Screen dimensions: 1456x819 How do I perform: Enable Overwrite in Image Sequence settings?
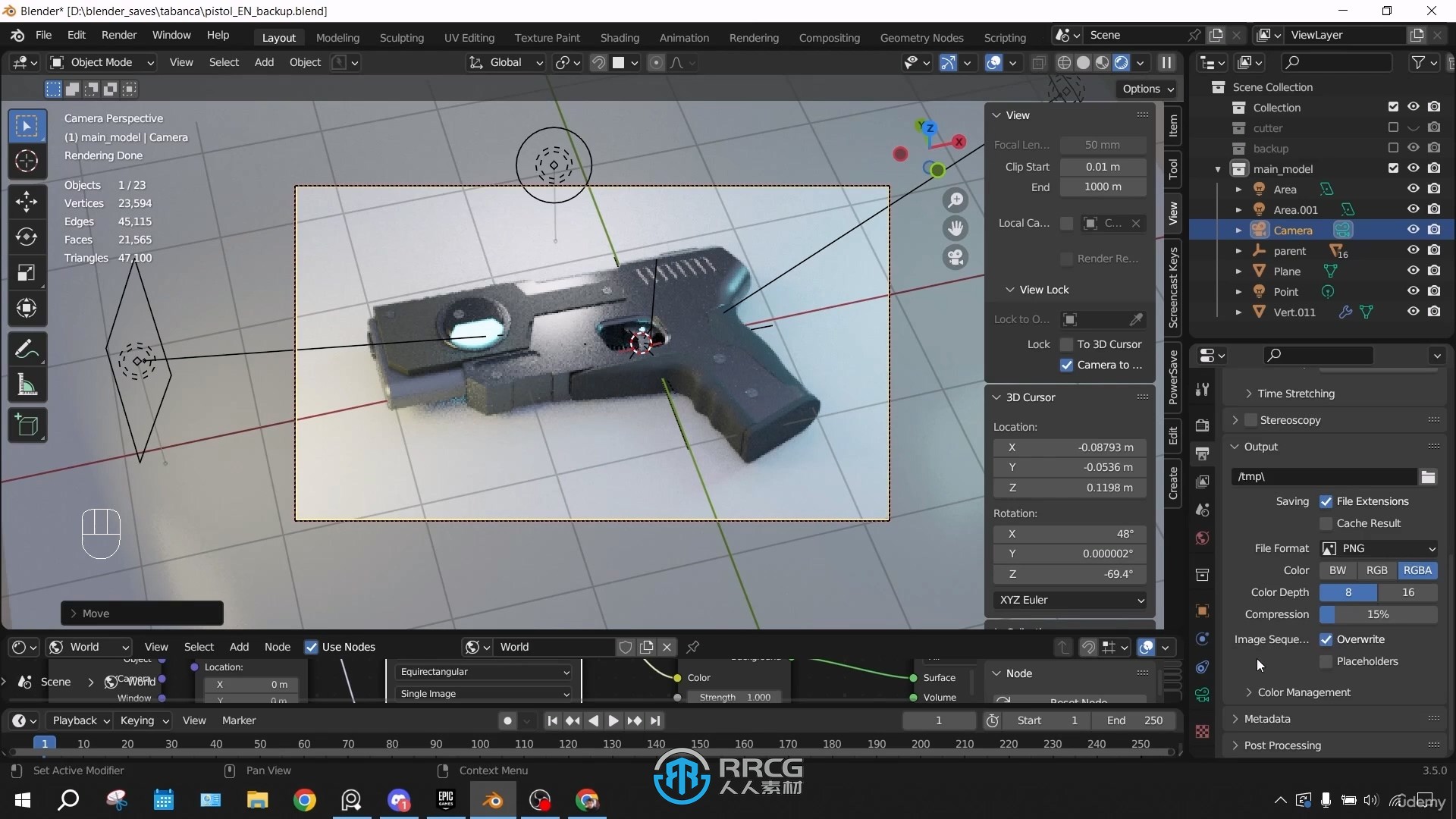point(1326,638)
